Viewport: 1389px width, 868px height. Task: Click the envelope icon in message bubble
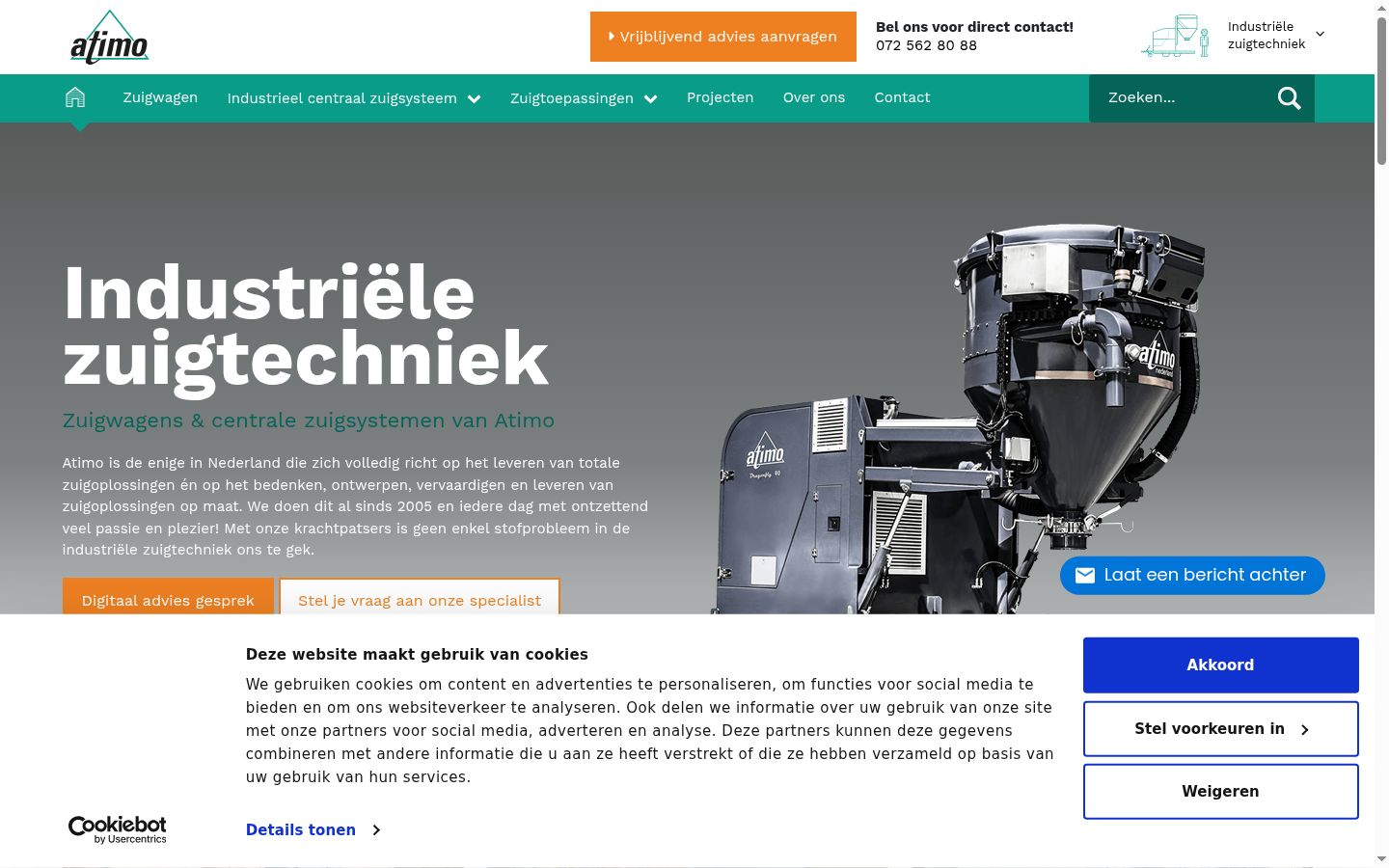coord(1084,576)
